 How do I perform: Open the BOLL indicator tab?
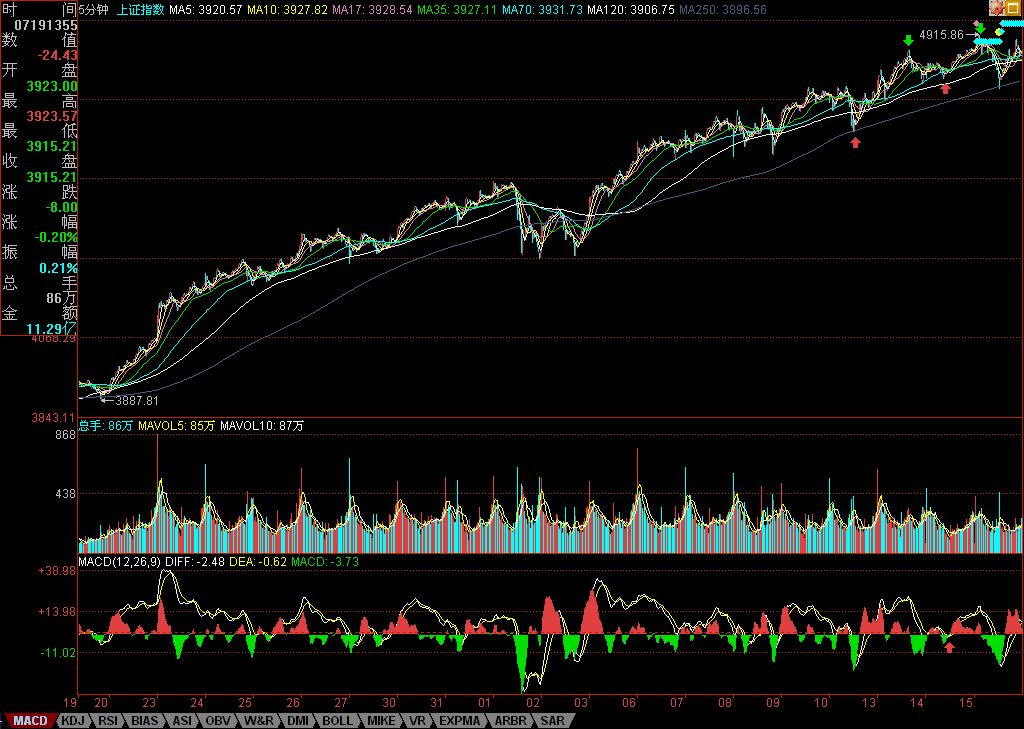coord(337,720)
